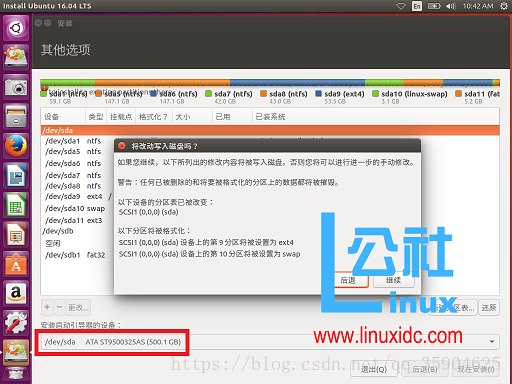This screenshot has height=384, width=512.
Task: Open the Ubuntu Dash search icon
Action: click(16, 27)
